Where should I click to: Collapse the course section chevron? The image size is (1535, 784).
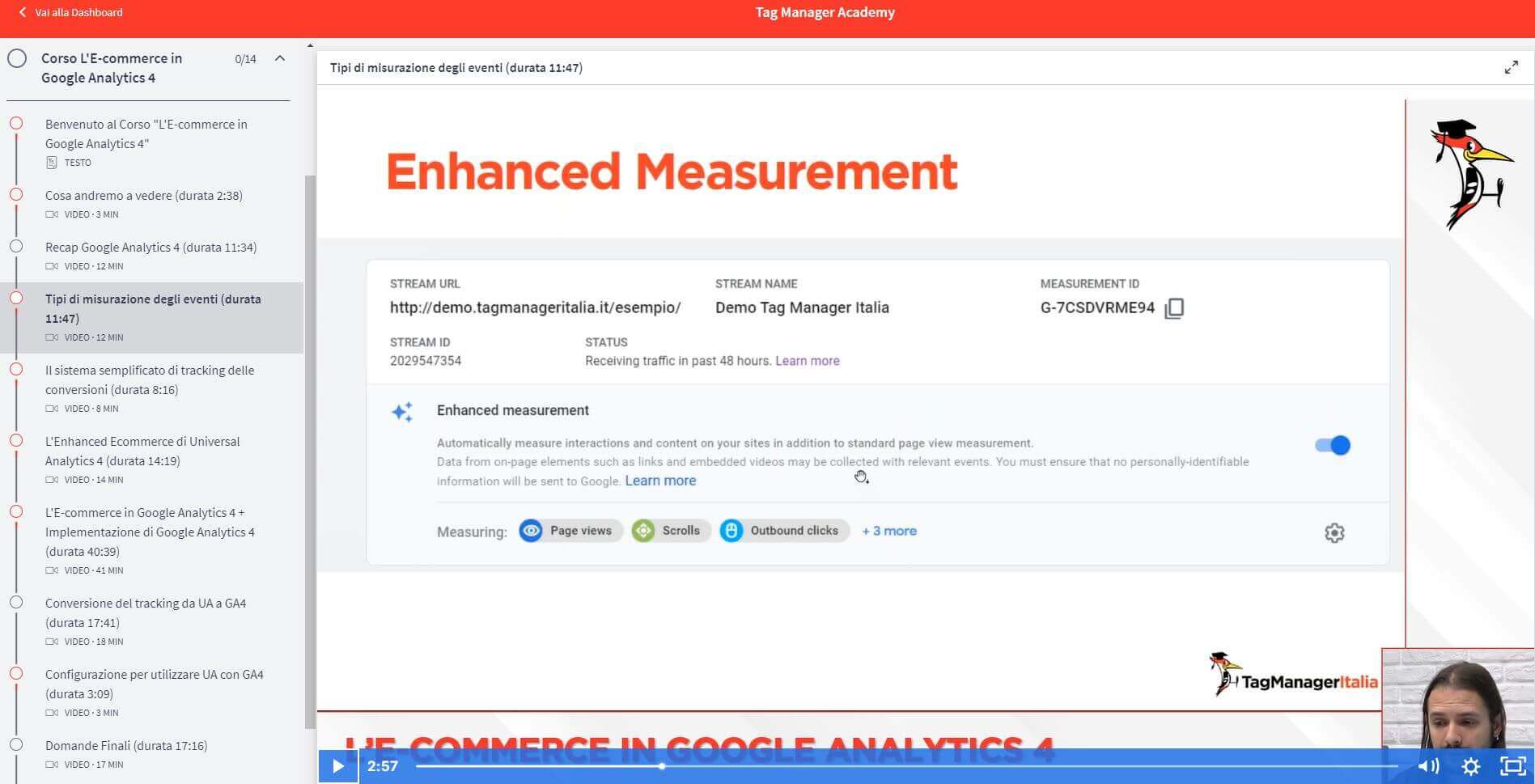coord(280,58)
